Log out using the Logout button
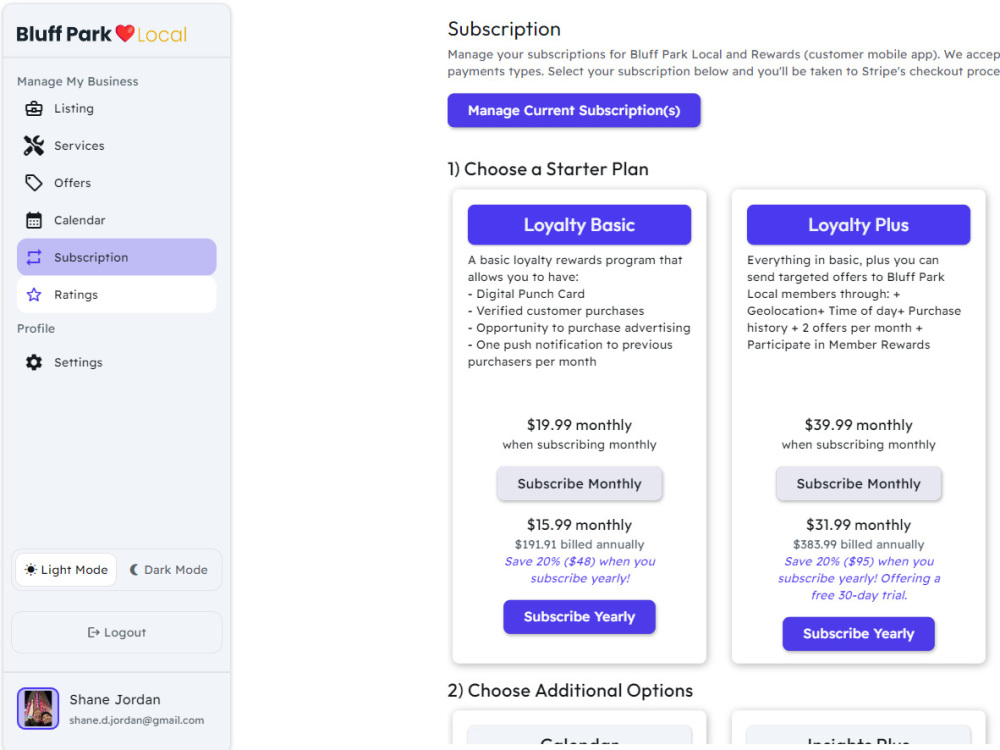1000x750 pixels. coord(117,632)
